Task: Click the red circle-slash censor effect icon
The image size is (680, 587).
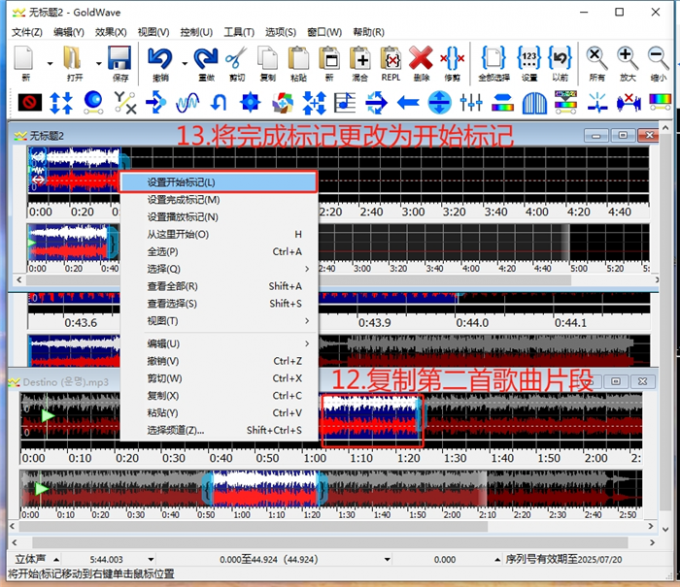Action: [30, 103]
